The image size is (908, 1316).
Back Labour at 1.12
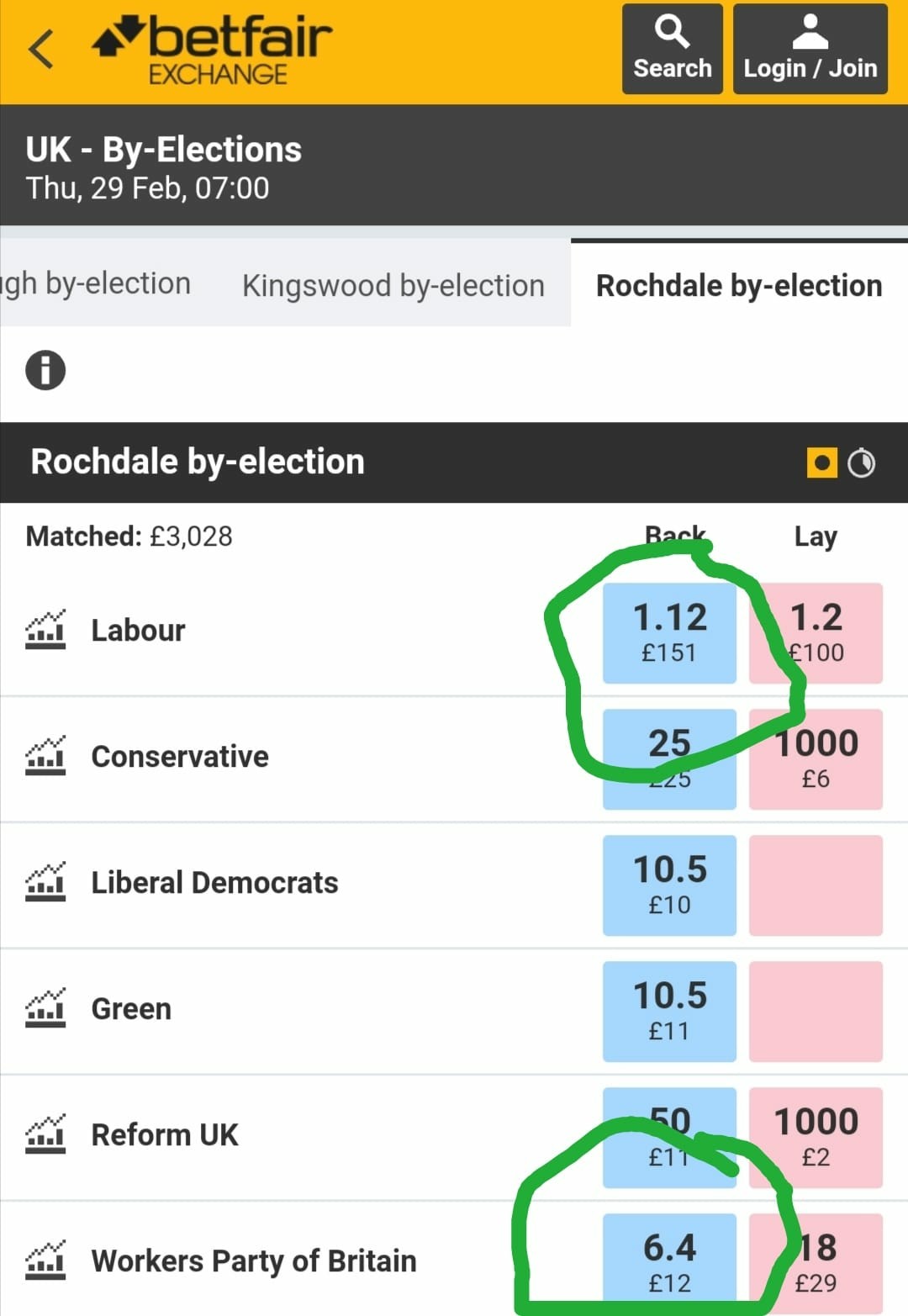(x=669, y=632)
